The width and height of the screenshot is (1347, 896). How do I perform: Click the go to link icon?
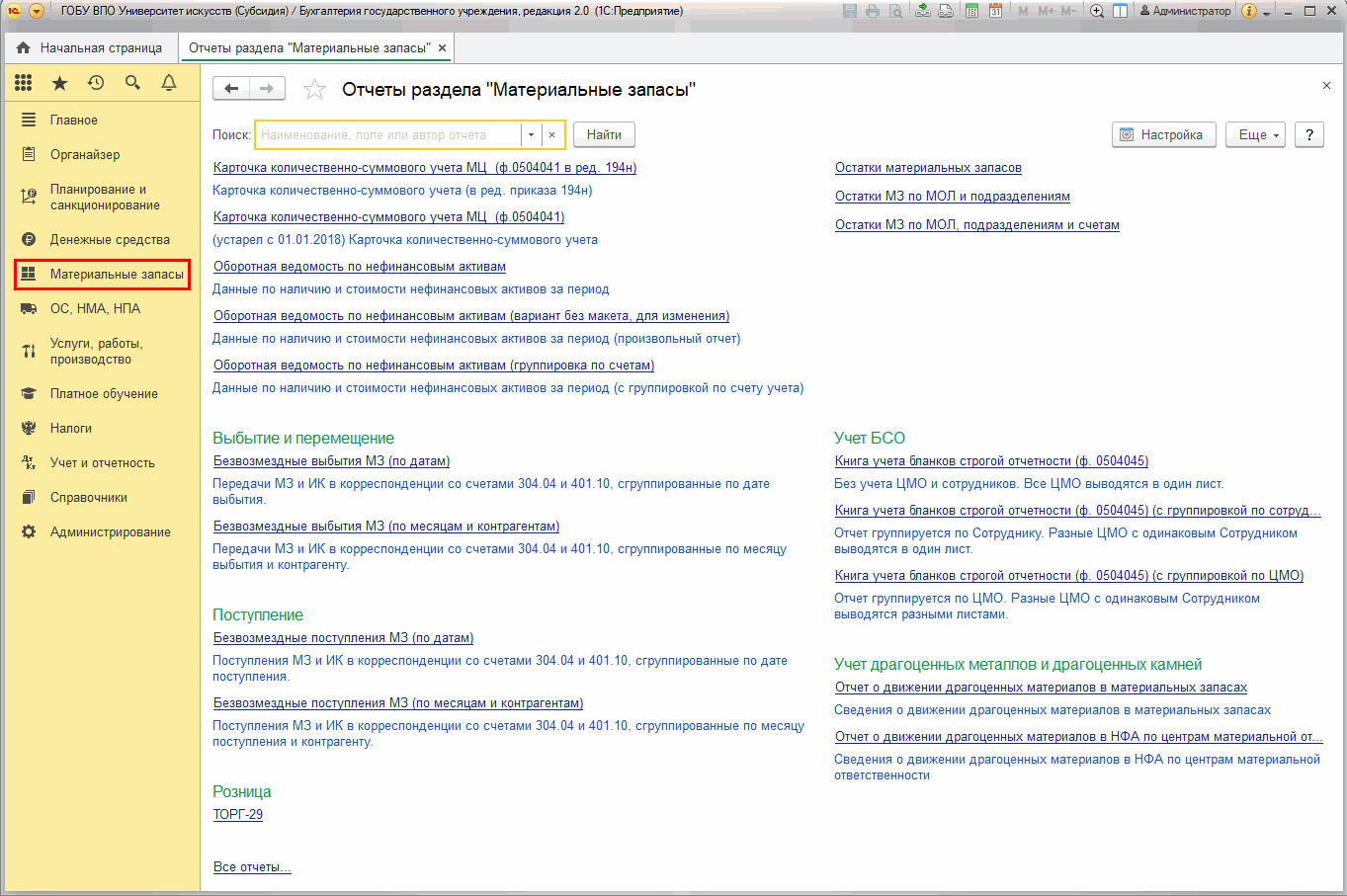pyautogui.click(x=946, y=11)
